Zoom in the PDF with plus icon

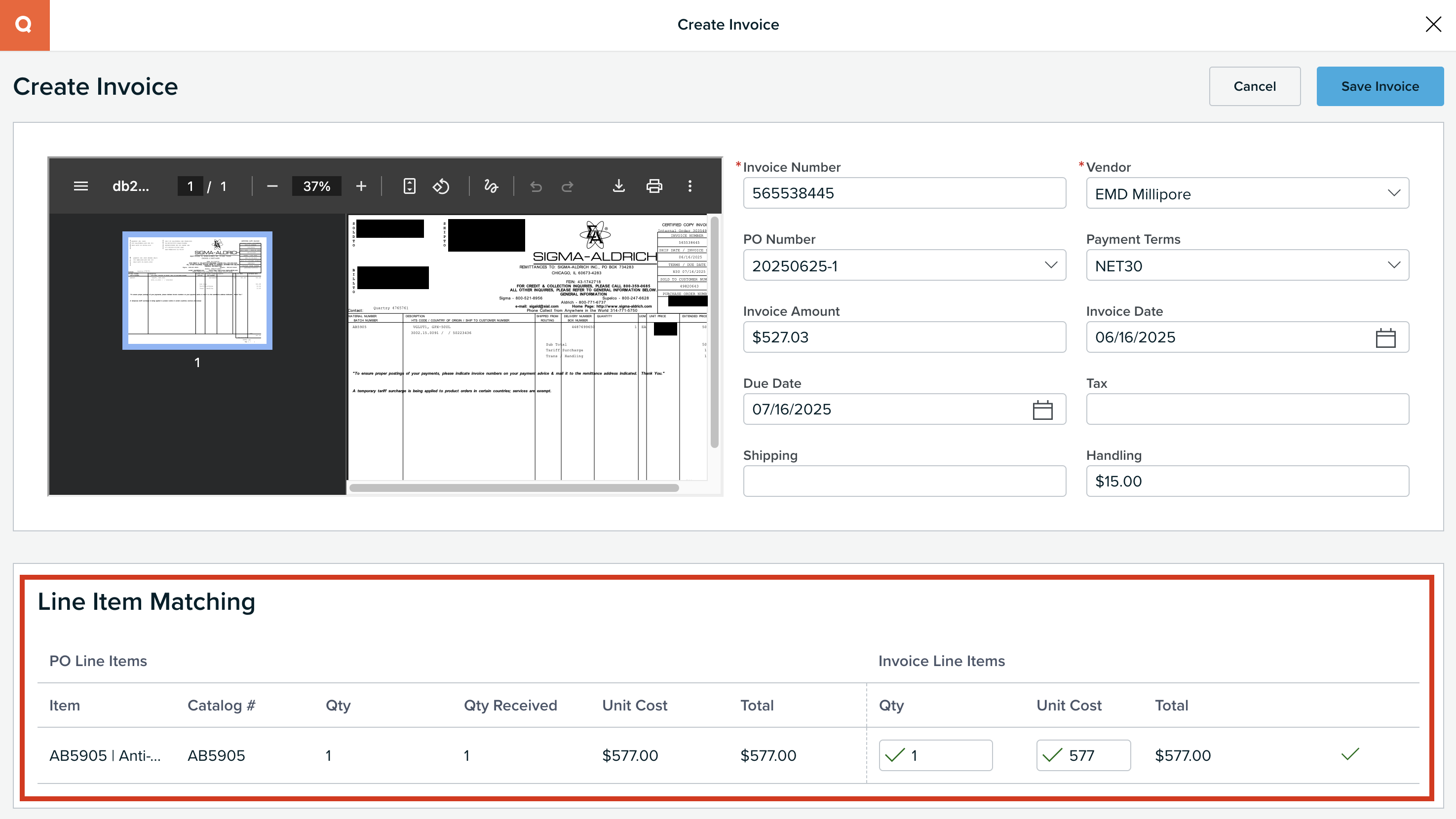coord(361,186)
